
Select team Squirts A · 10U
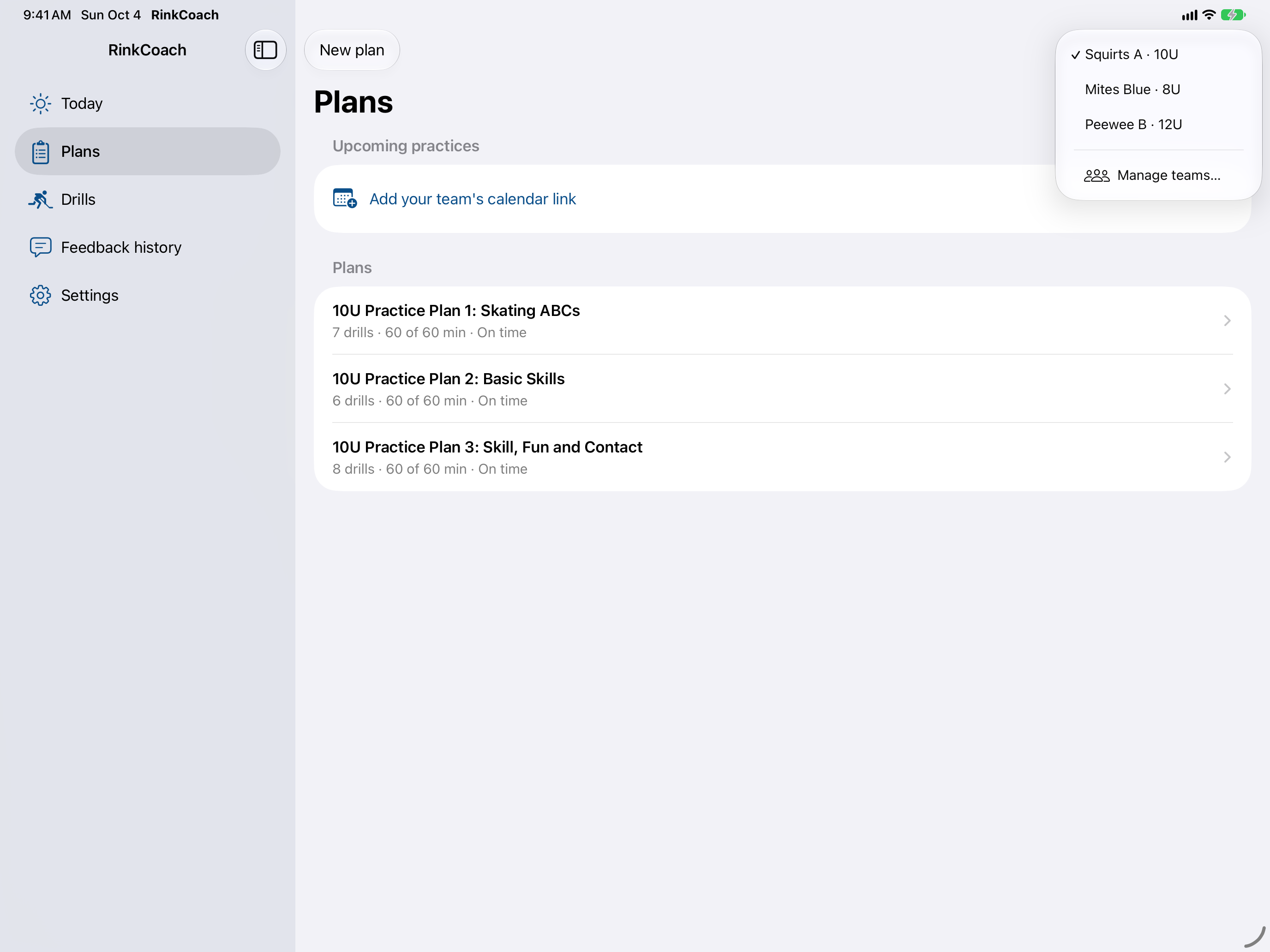[x=1158, y=54]
